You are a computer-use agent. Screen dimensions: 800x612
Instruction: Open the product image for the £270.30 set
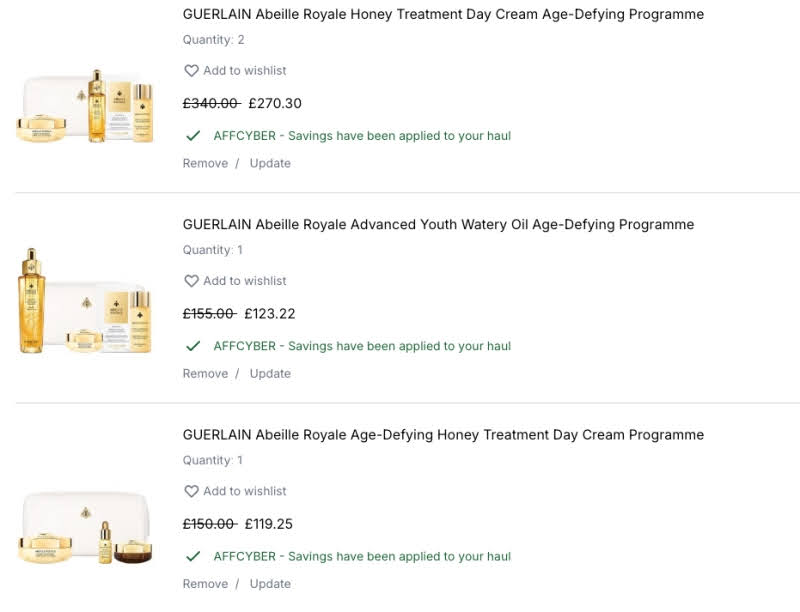click(86, 106)
